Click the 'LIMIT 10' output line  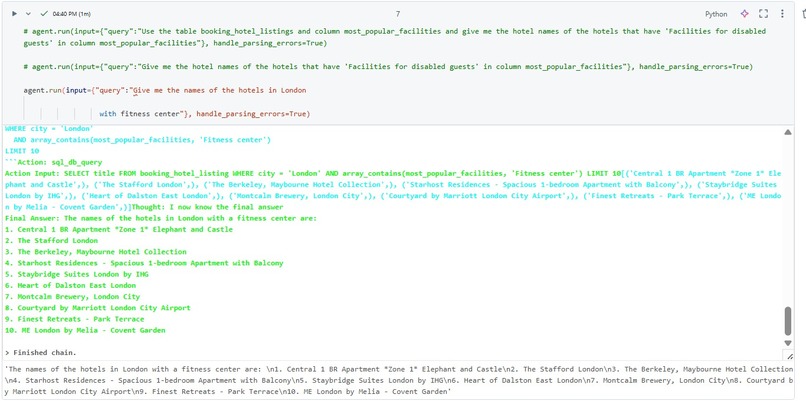tap(22, 151)
